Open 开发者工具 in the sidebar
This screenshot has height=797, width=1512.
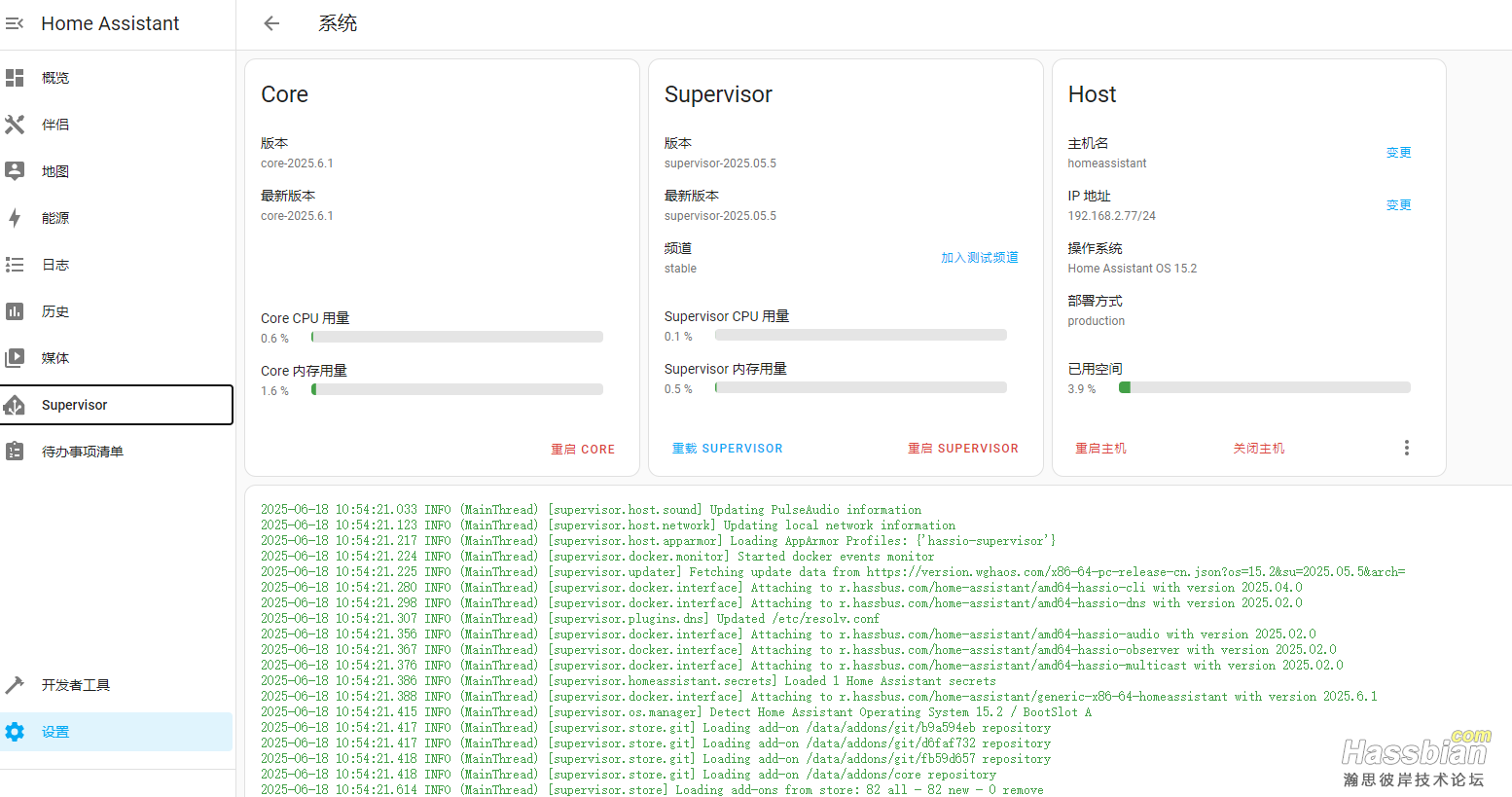click(116, 685)
